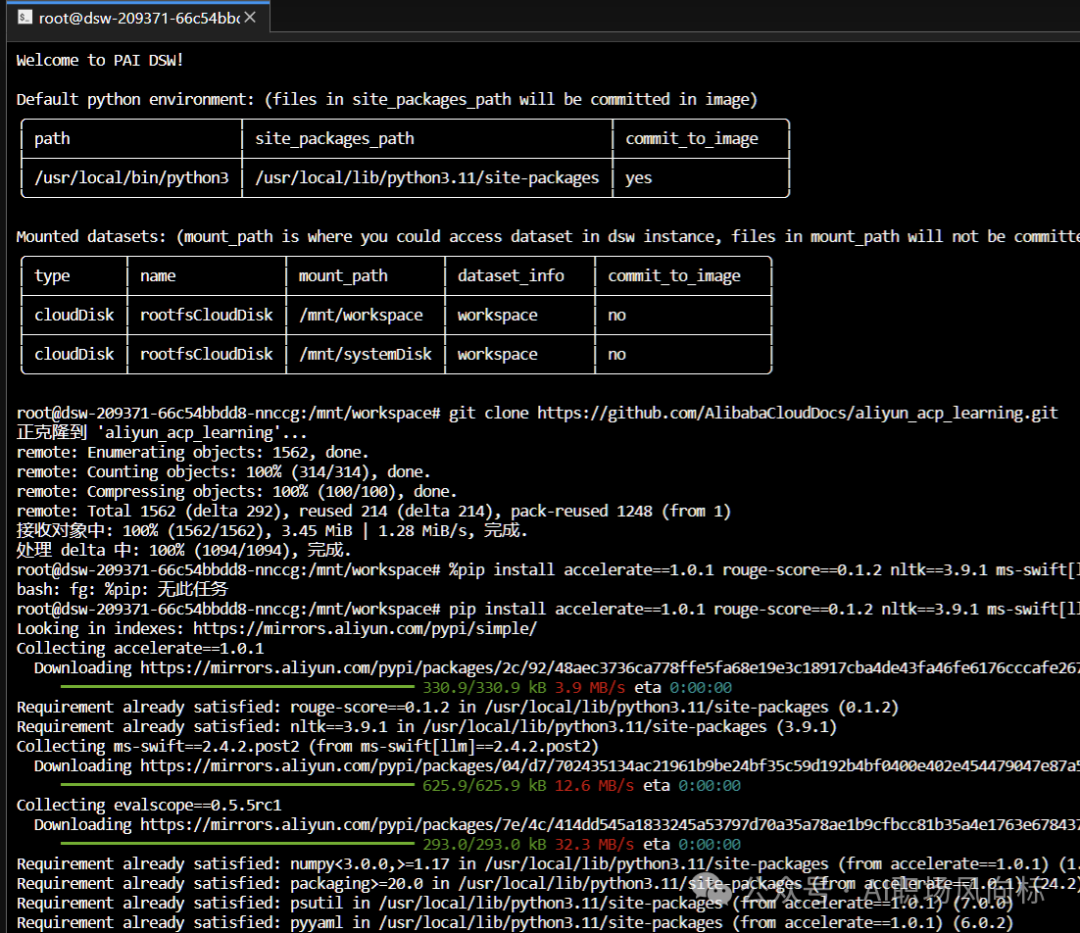
Task: Click the 'Welcome to PAI DSW!' line
Action: pos(99,60)
